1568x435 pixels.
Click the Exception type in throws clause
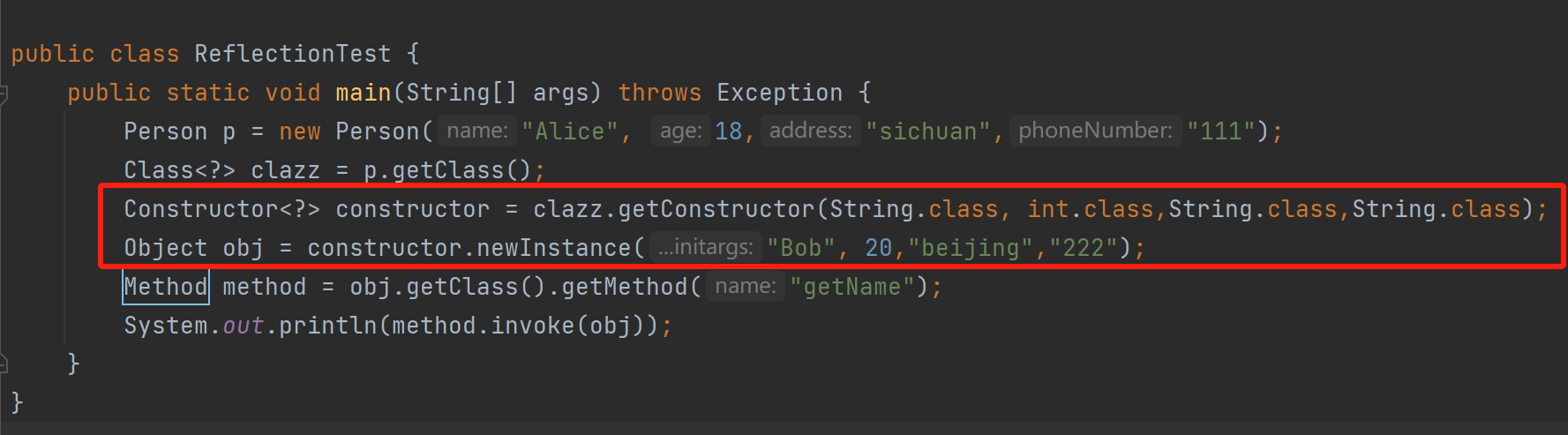pos(779,93)
